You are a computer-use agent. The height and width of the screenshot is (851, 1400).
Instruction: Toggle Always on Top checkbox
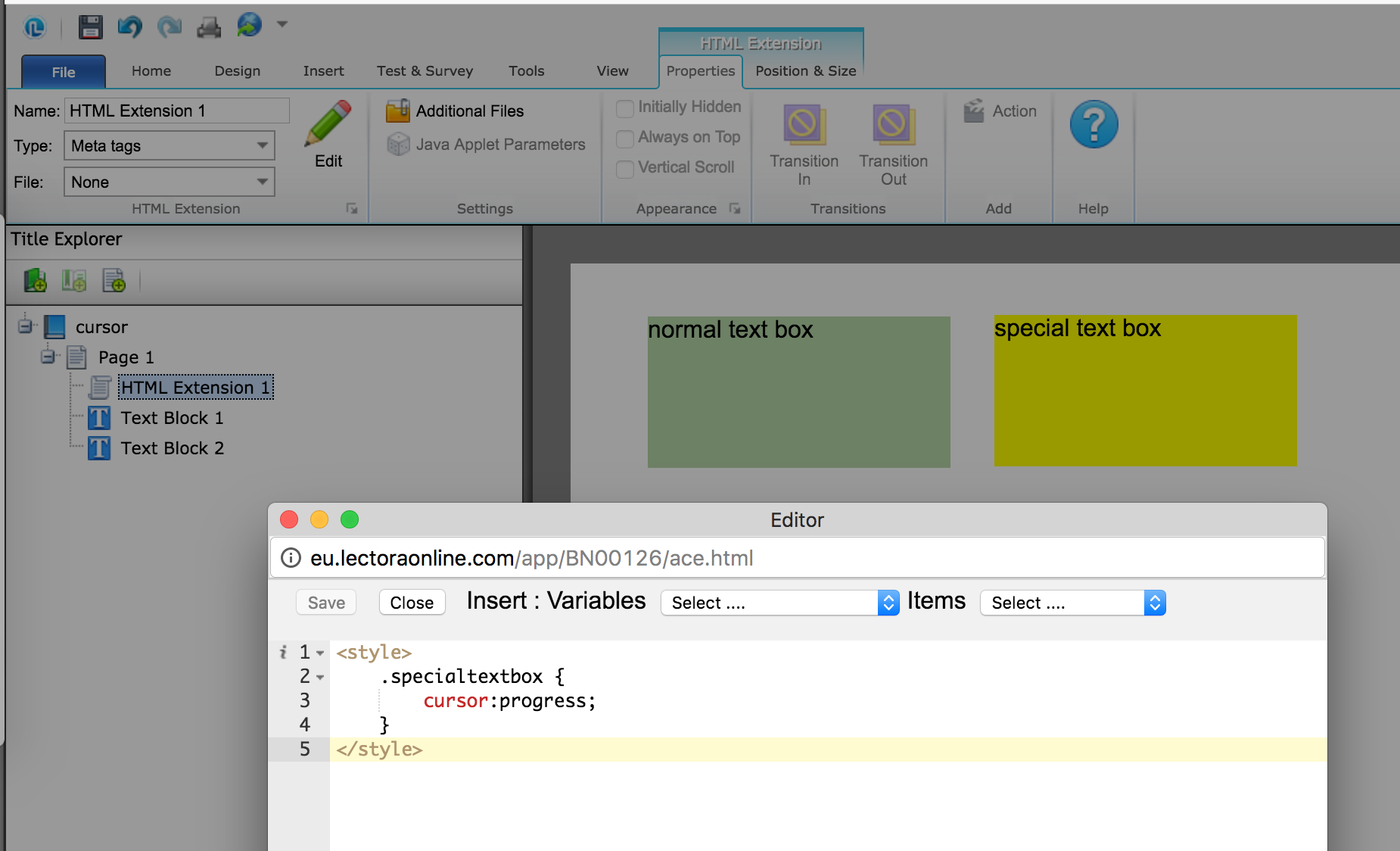coord(625,139)
